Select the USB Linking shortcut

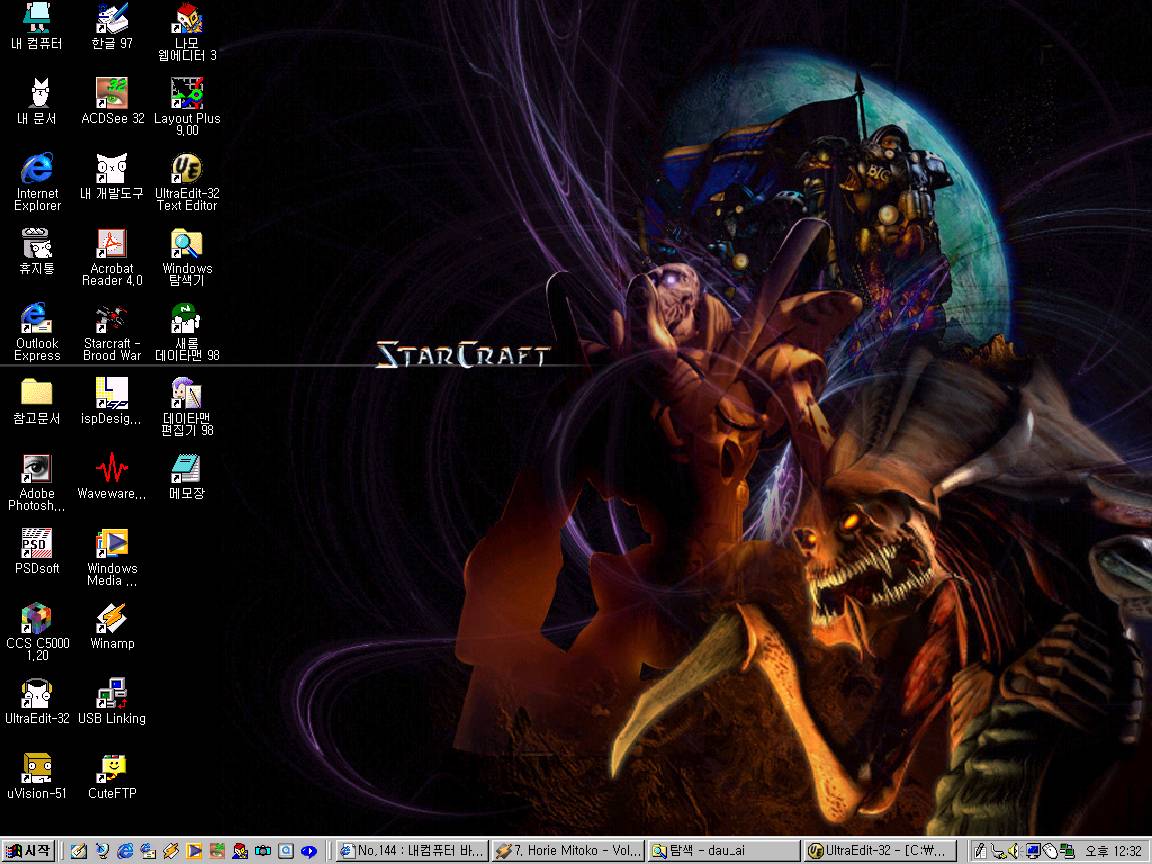point(112,700)
